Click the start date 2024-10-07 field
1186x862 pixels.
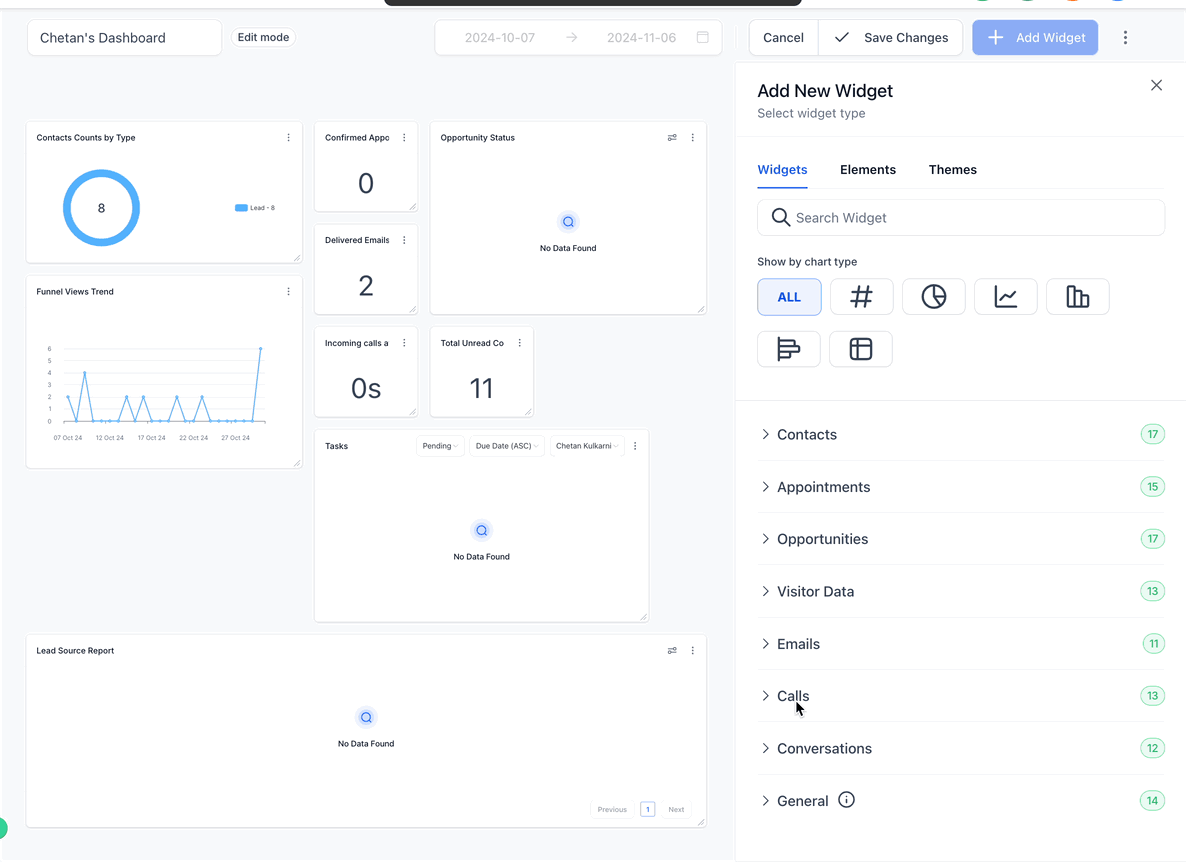(x=500, y=38)
